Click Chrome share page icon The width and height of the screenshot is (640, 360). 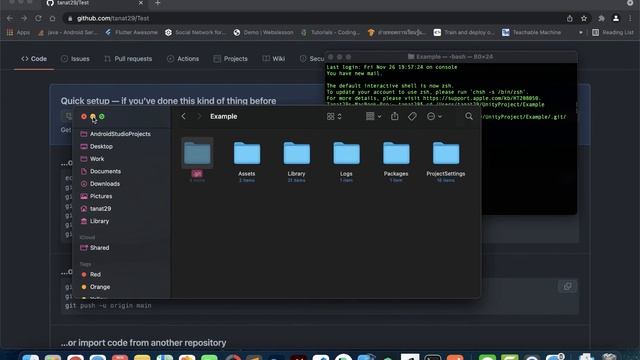pyautogui.click(x=569, y=18)
